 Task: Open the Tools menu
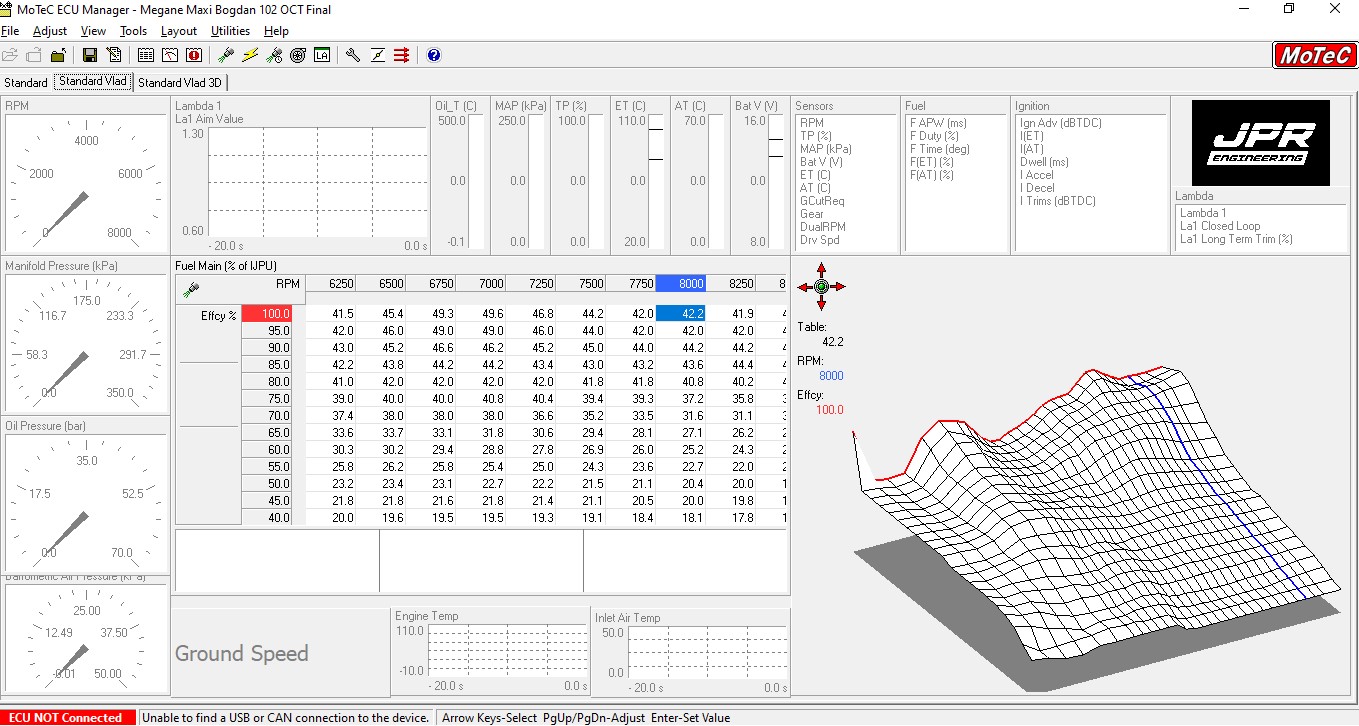(133, 31)
